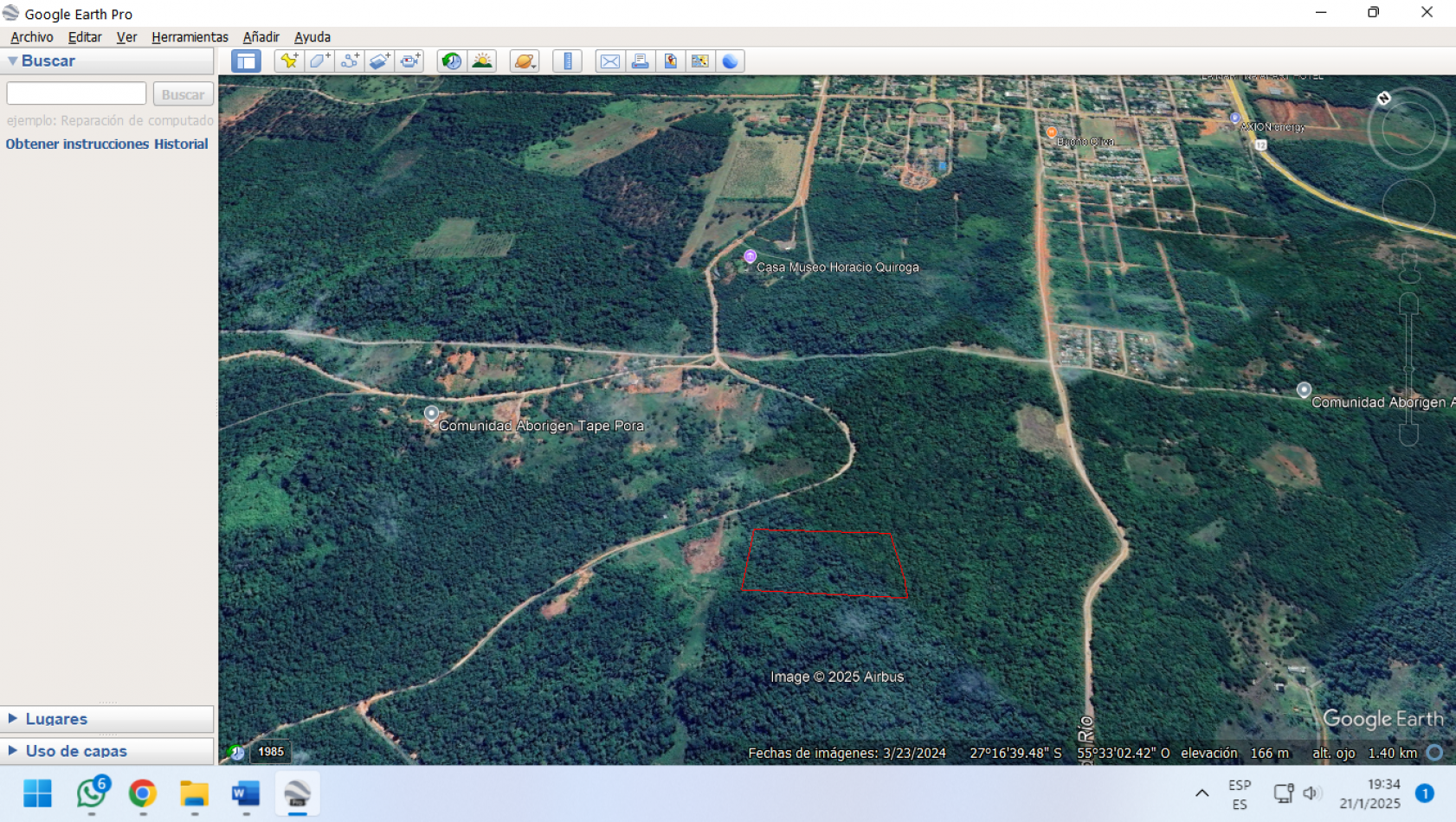Open Microsoft Word from the taskbar
This screenshot has width=1456, height=822.
point(246,793)
